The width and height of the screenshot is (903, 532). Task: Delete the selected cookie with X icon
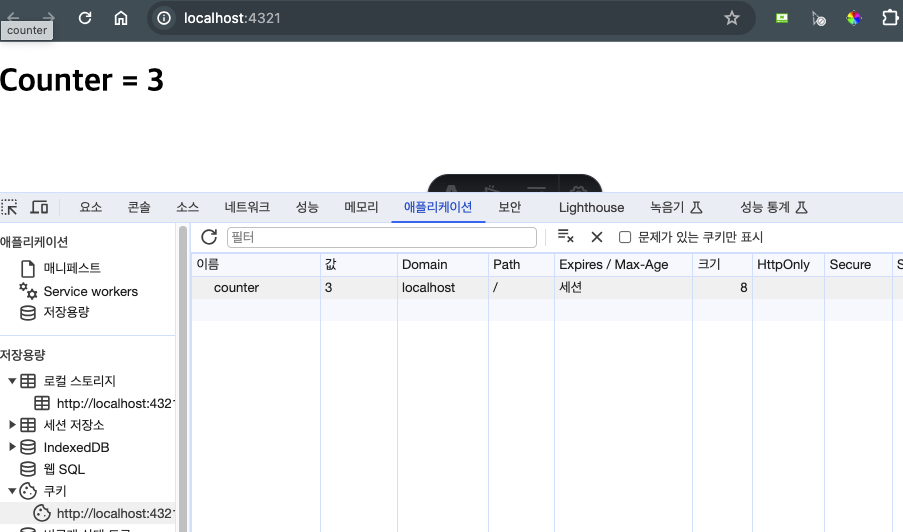point(597,237)
